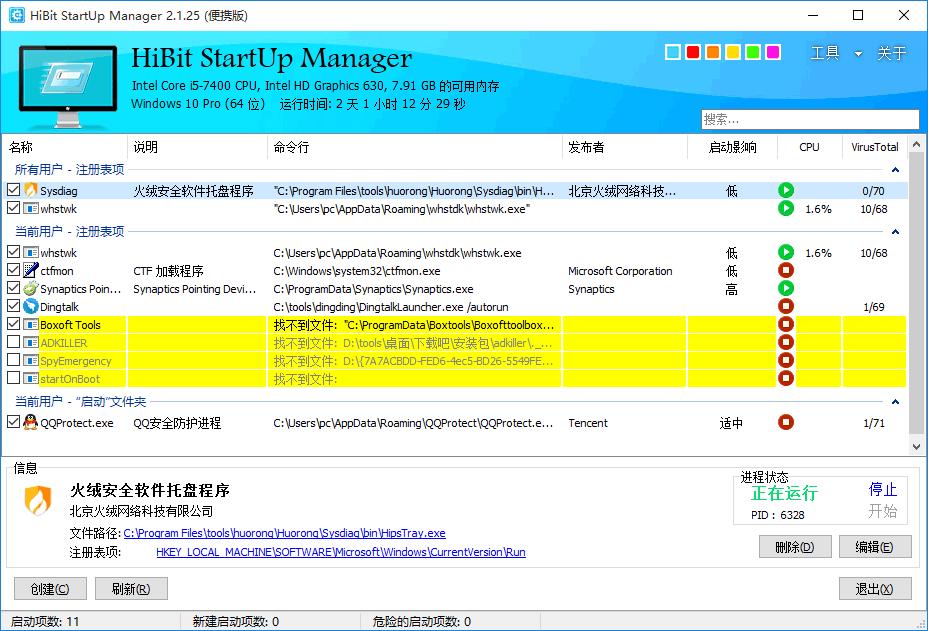Select the orange theme swatch

(x=713, y=52)
